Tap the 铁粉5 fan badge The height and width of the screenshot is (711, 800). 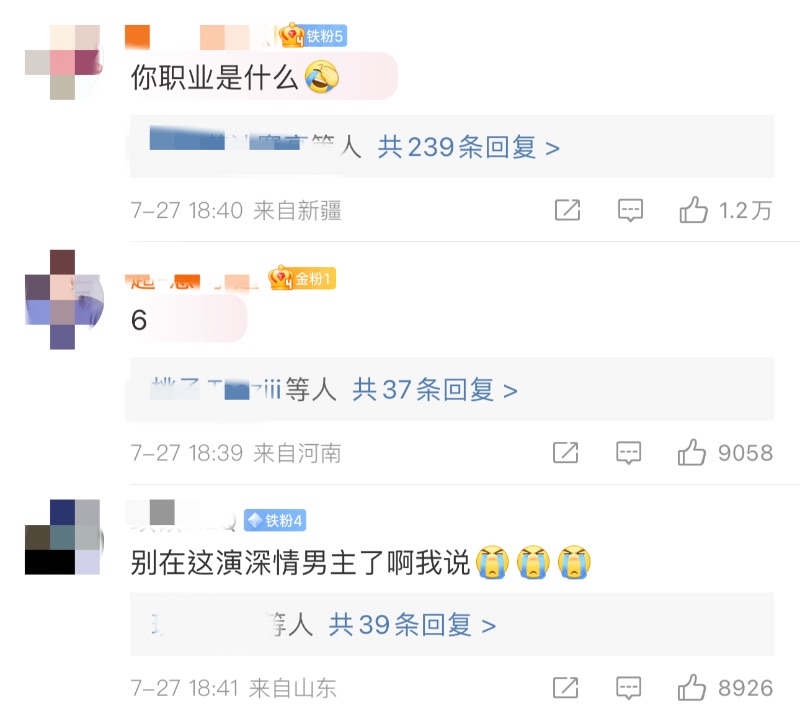tap(313, 36)
